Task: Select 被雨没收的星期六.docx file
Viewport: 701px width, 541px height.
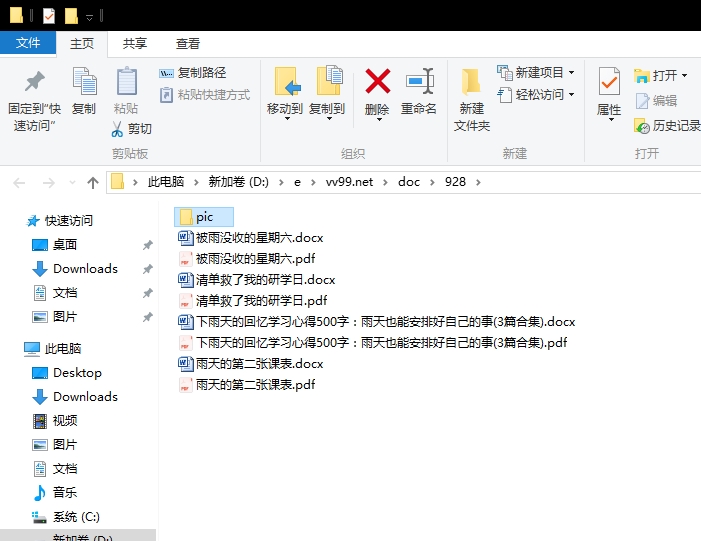Action: click(x=251, y=238)
